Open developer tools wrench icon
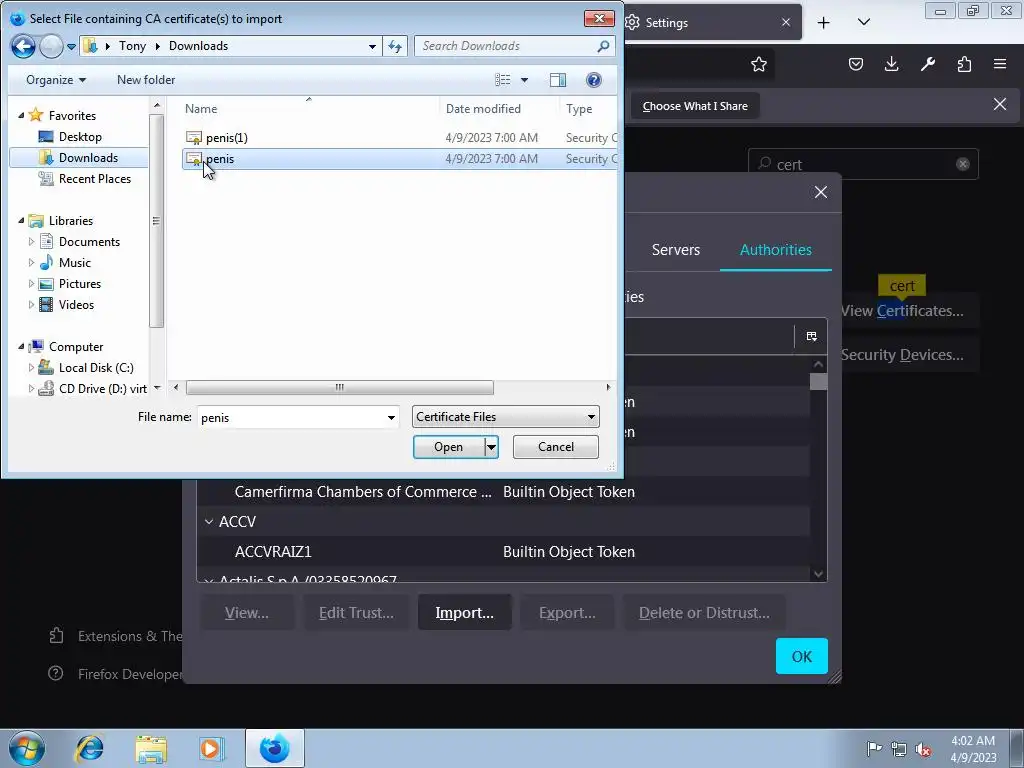This screenshot has height=768, width=1024. pyautogui.click(x=927, y=64)
